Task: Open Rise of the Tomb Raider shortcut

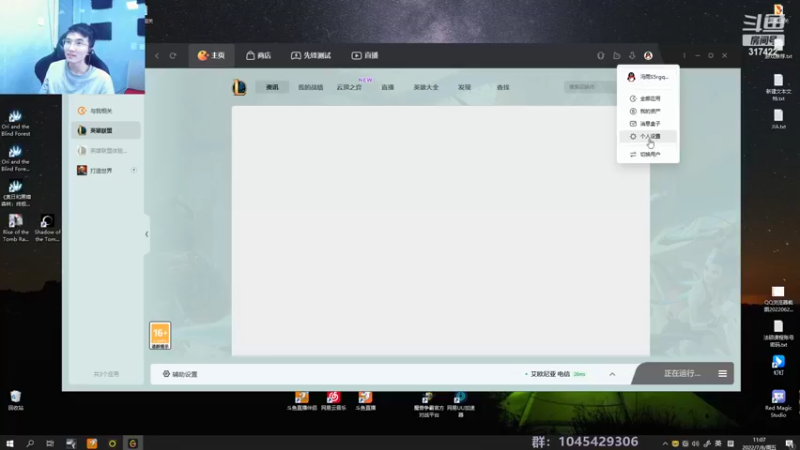Action: 15,228
